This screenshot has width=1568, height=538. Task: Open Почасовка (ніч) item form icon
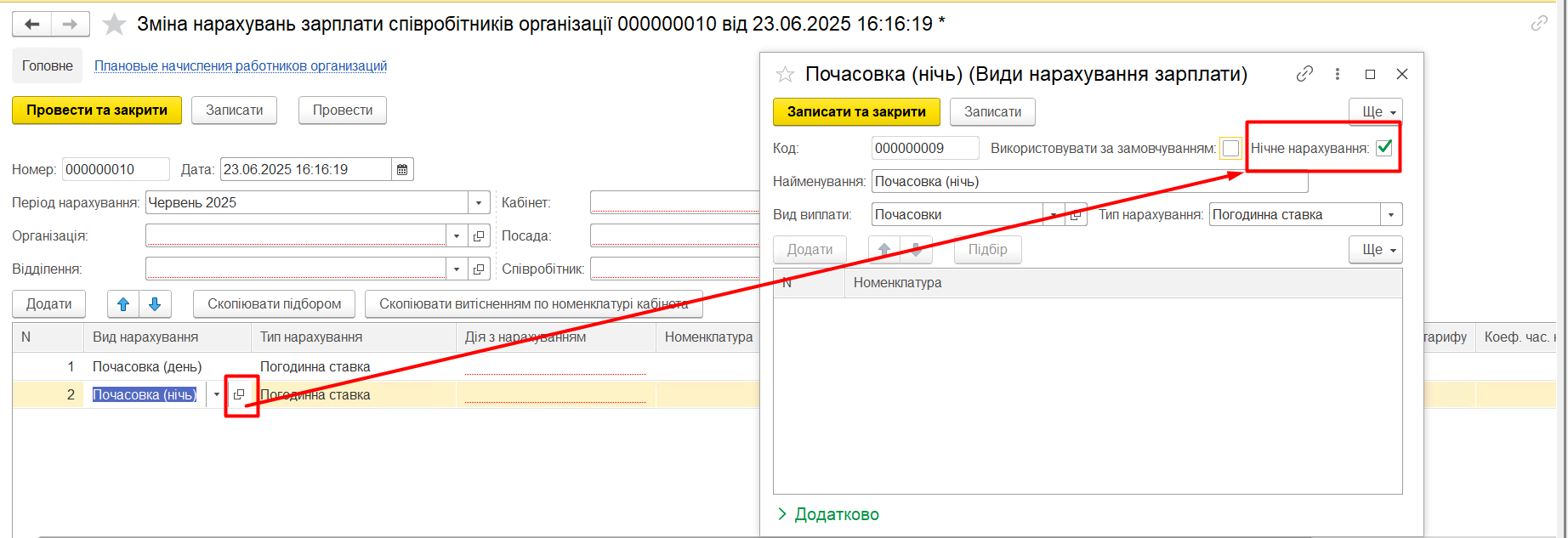click(240, 394)
